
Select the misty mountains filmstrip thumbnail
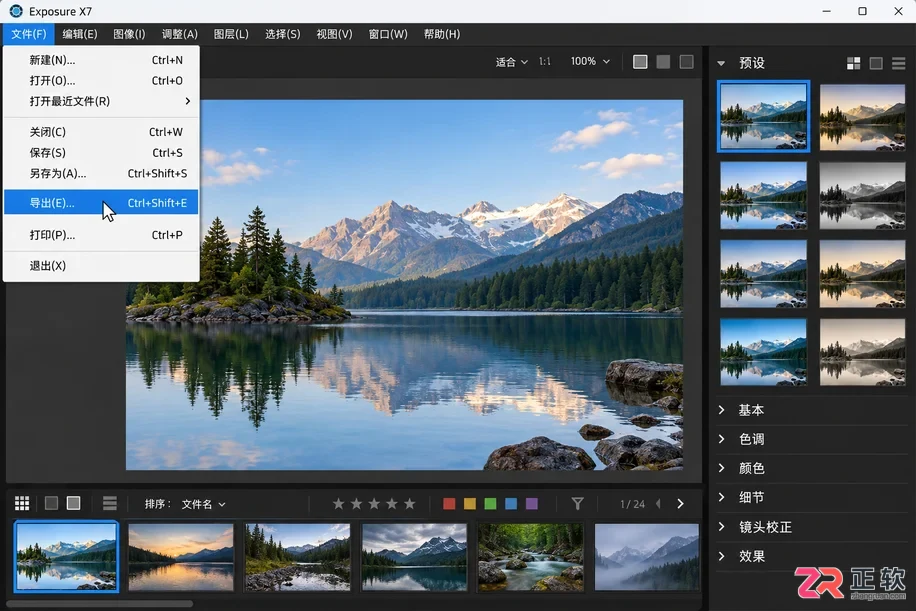tap(647, 557)
